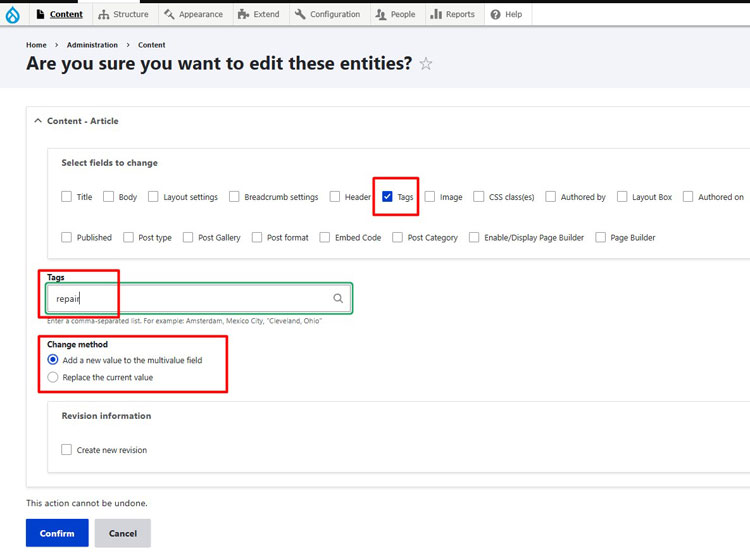Go to the Content breadcrumb link

pos(152,45)
